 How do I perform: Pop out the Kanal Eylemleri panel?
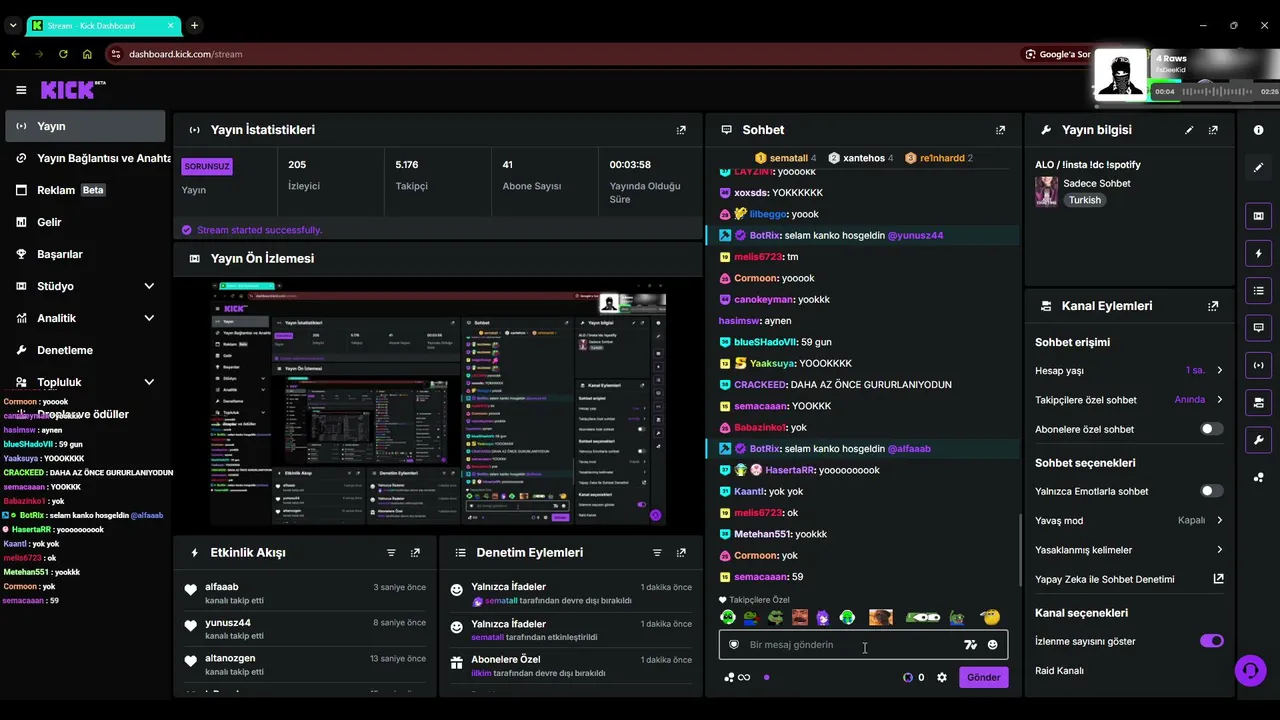[x=1213, y=306]
